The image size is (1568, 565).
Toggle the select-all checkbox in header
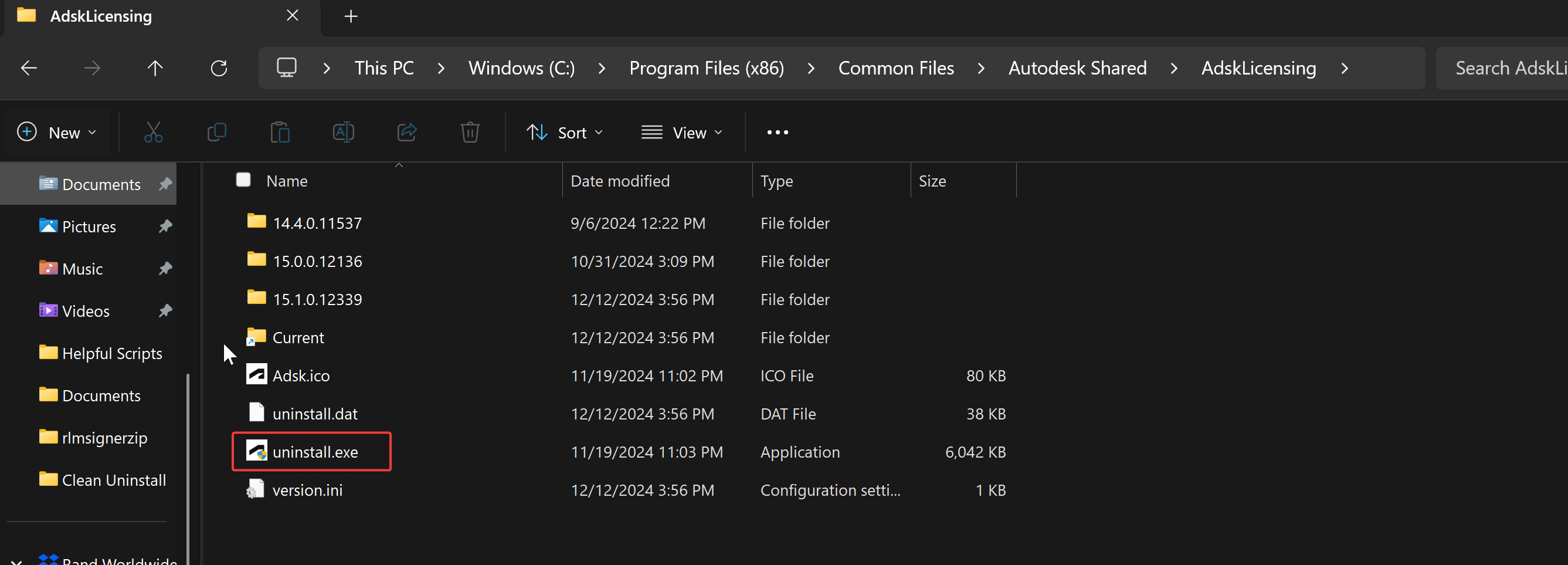(243, 180)
